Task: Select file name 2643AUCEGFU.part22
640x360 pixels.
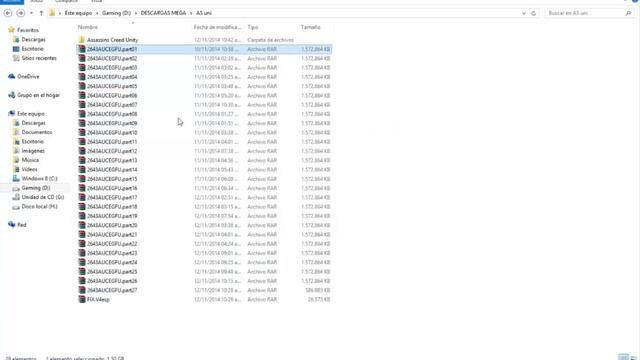Action: [x=112, y=244]
